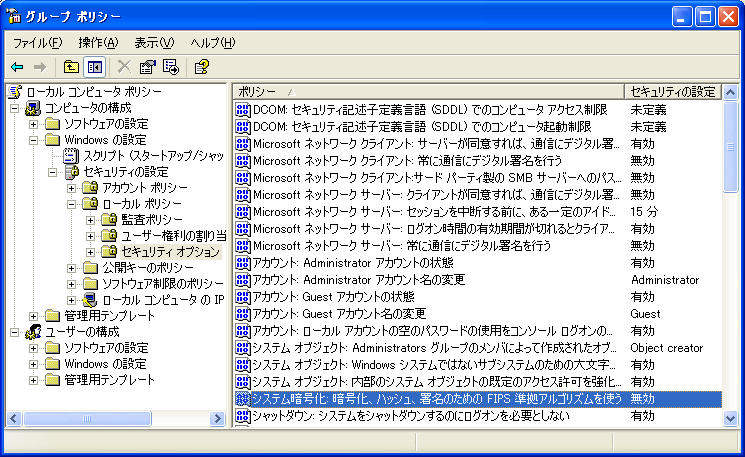Viewport: 745px width, 457px height.
Task: Click the Group Policy title bar icon
Action: pyautogui.click(x=14, y=16)
